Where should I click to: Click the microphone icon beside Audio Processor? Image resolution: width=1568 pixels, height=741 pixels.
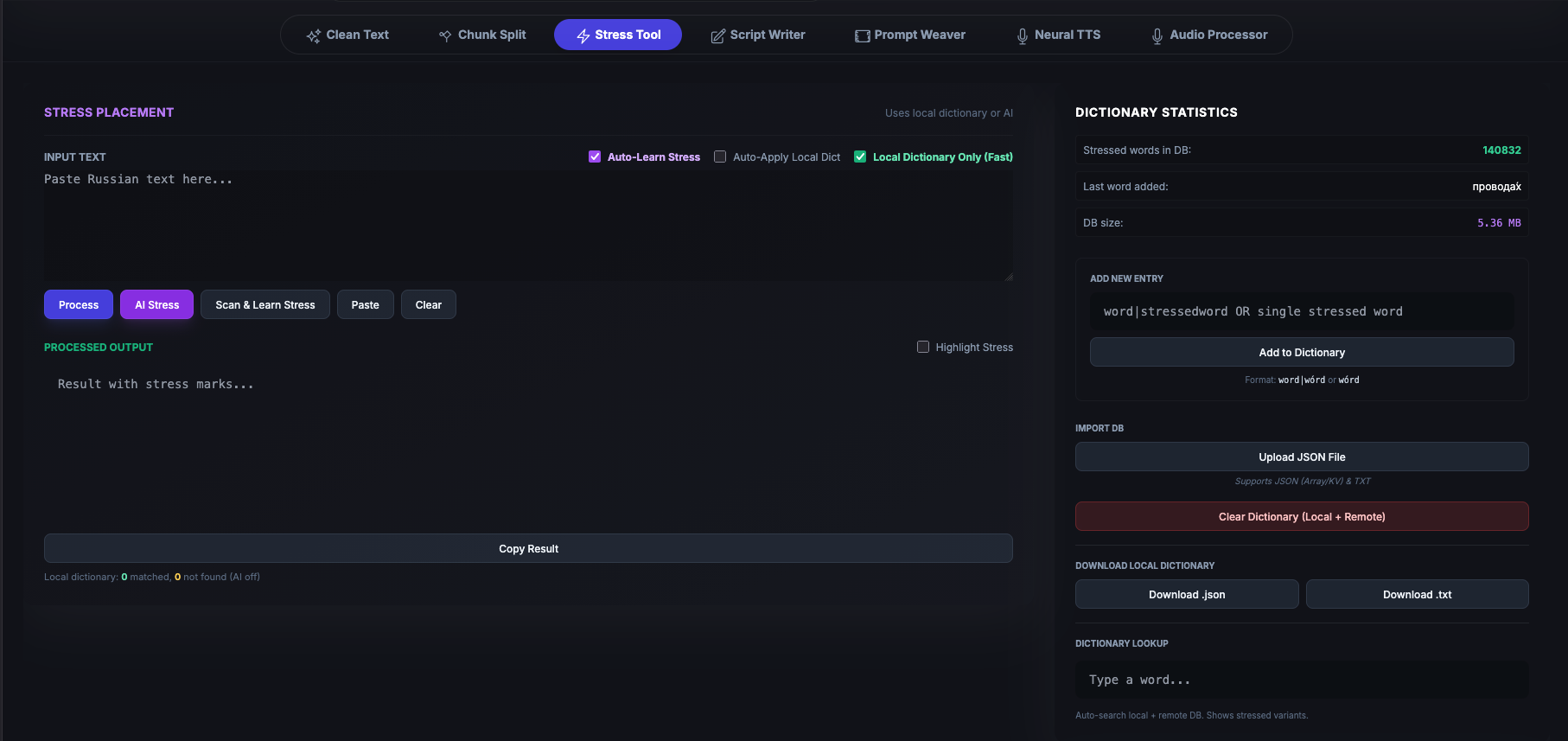click(x=1157, y=35)
